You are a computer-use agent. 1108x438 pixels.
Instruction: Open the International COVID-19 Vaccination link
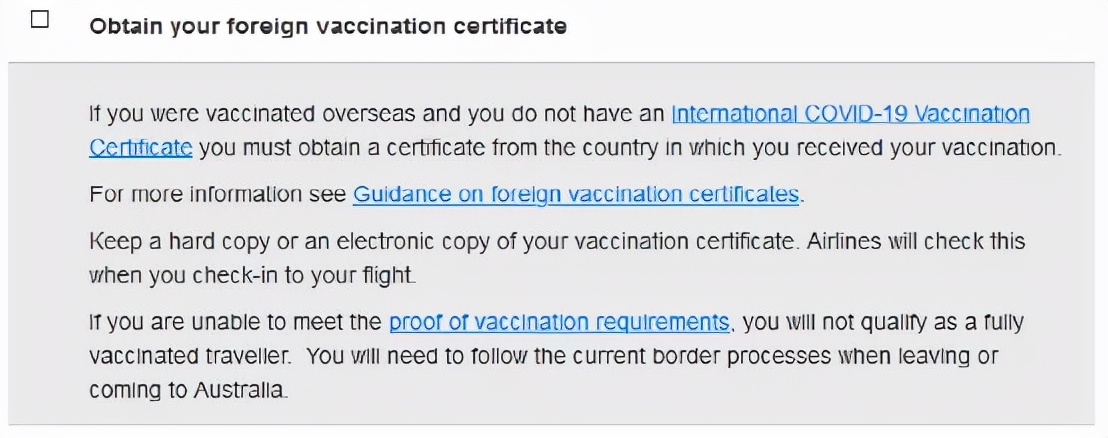(850, 114)
